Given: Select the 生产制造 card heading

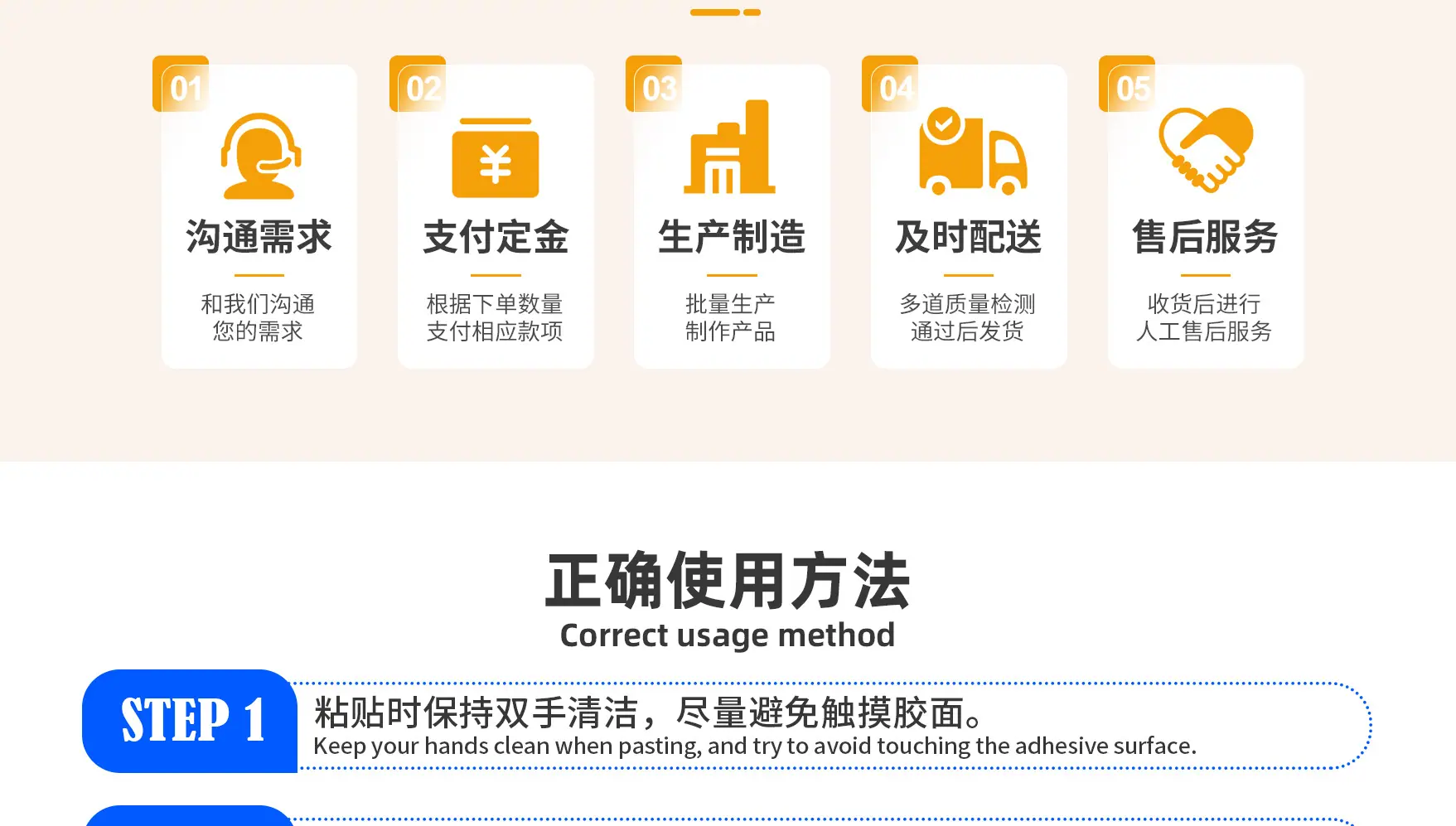Looking at the screenshot, I should (732, 237).
